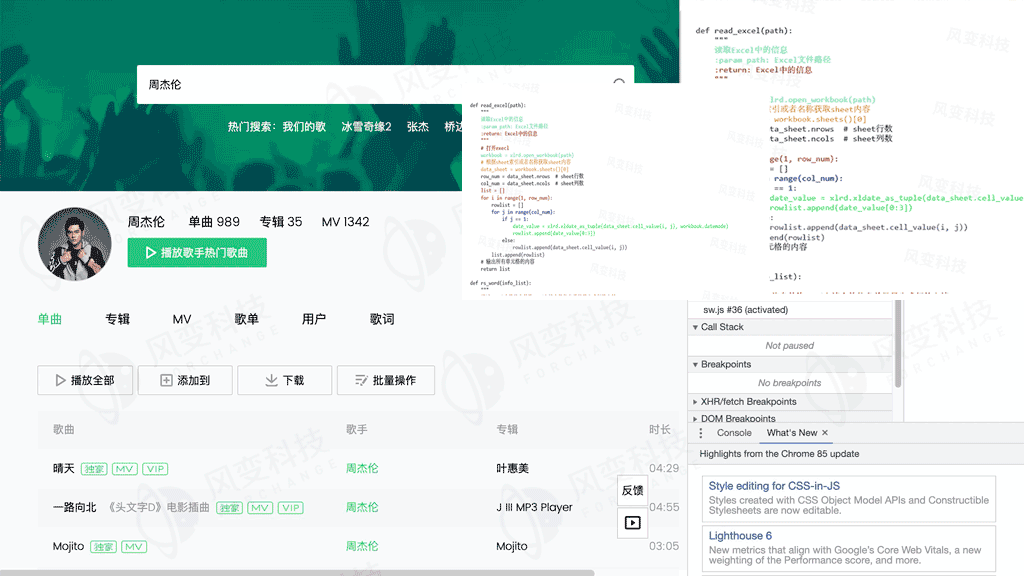This screenshot has height=576, width=1024.
Task: Click the MV badge on 一路向北
Action: click(260, 508)
